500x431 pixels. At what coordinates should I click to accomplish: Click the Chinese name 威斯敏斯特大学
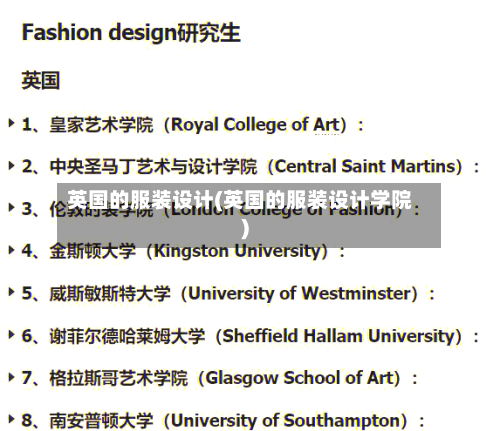click(x=110, y=294)
